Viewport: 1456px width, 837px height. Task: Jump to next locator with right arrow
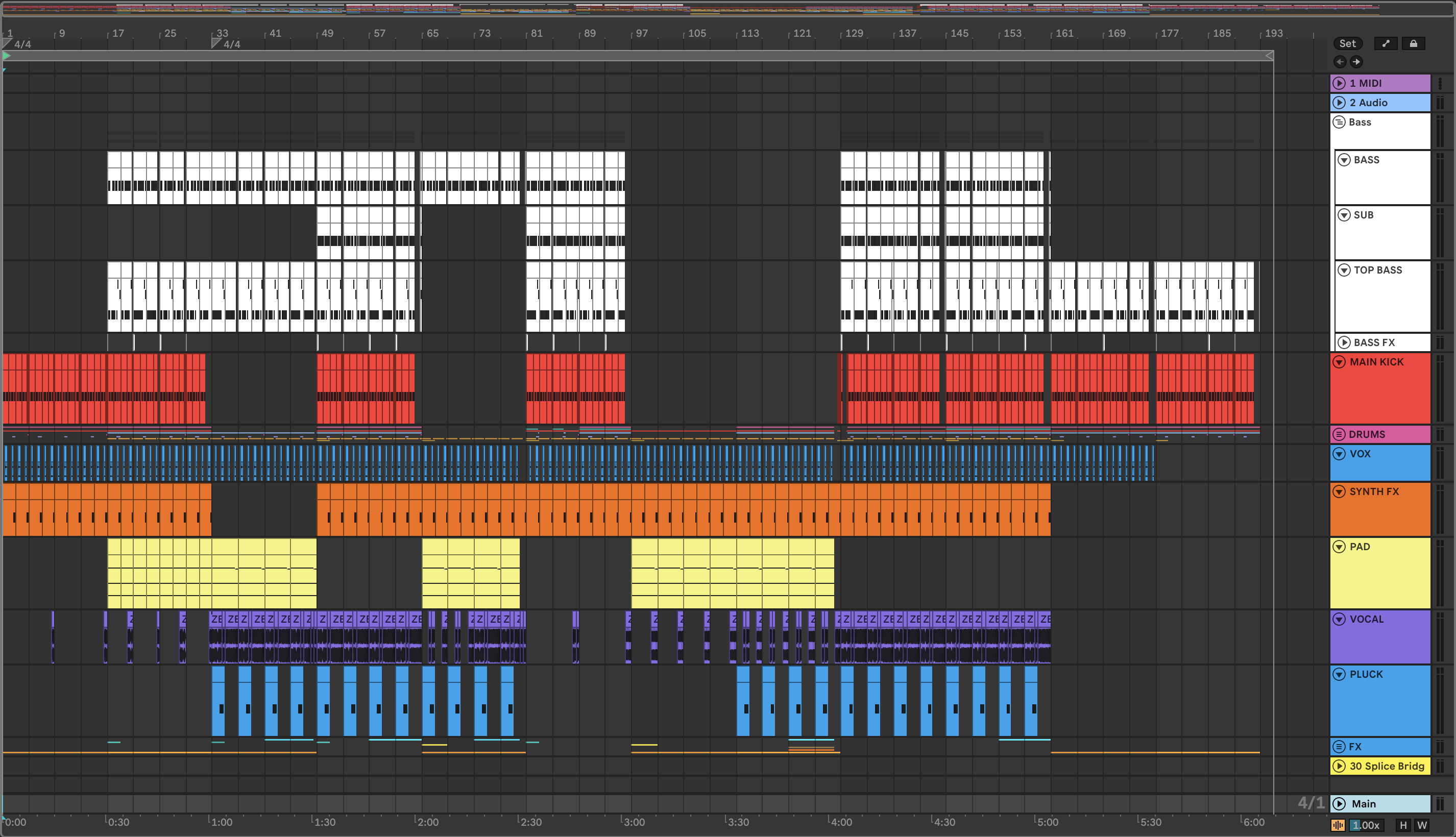tap(1356, 62)
